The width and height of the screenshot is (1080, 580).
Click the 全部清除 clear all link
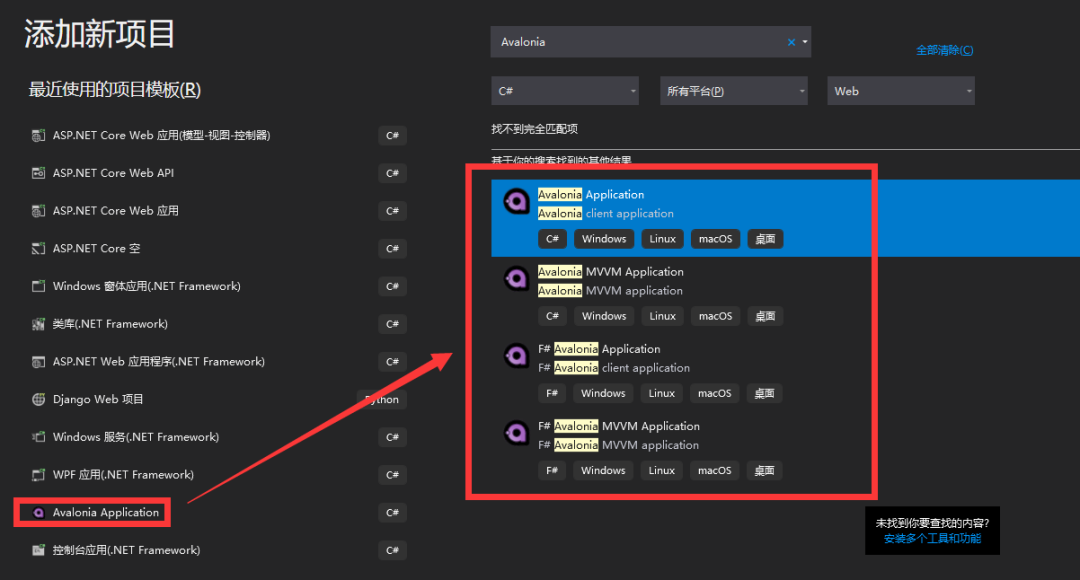click(x=944, y=50)
